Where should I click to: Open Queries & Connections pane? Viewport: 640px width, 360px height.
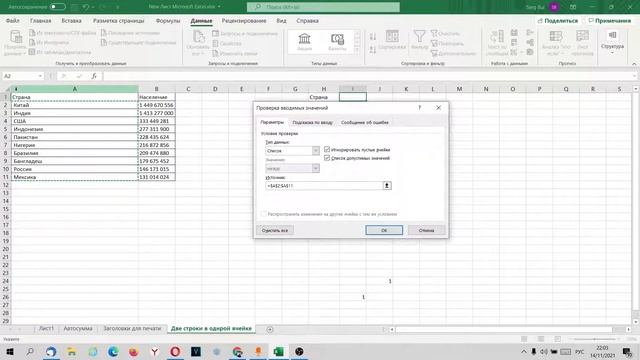click(245, 33)
